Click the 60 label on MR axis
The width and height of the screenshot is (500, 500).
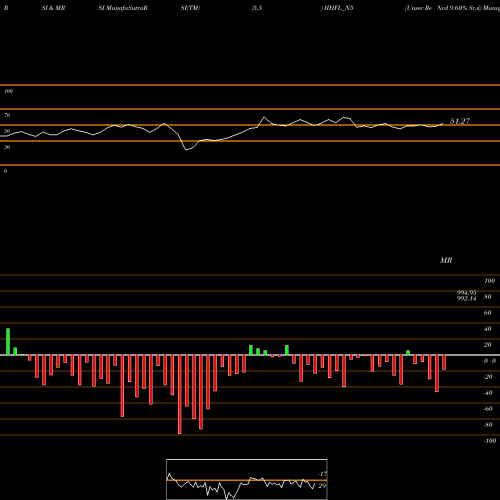[x=487, y=313]
